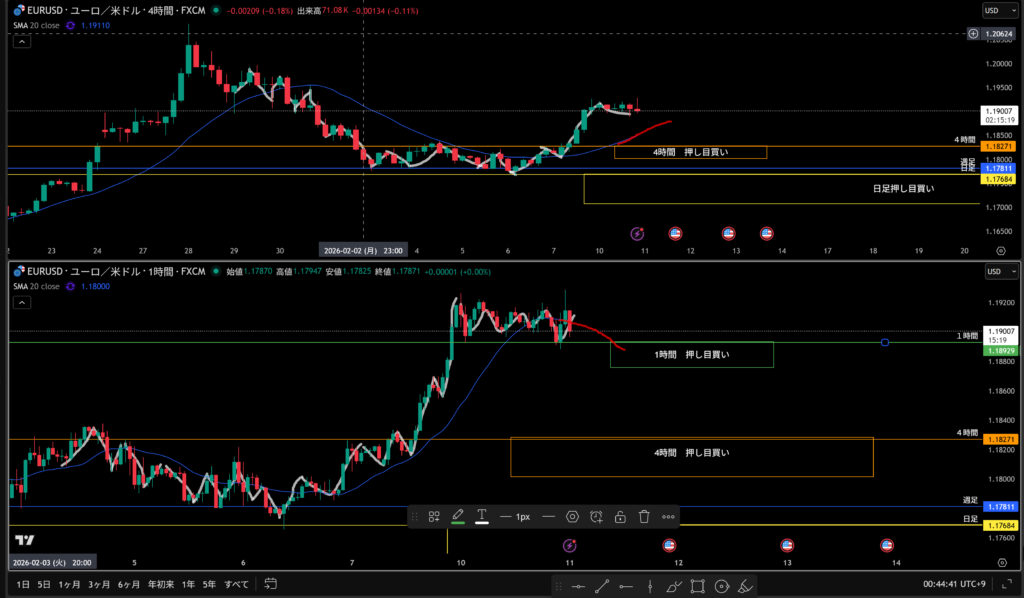
Task: Open drawing settings via the hexagon icon
Action: click(572, 517)
